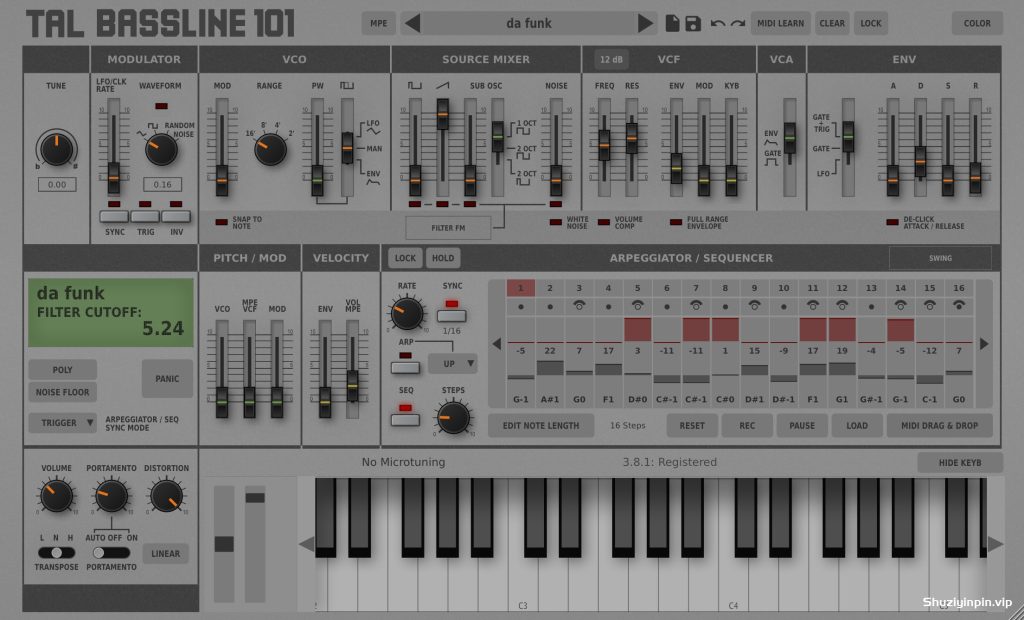This screenshot has width=1024, height=620.
Task: Enable Volume Comp
Action: click(x=604, y=222)
